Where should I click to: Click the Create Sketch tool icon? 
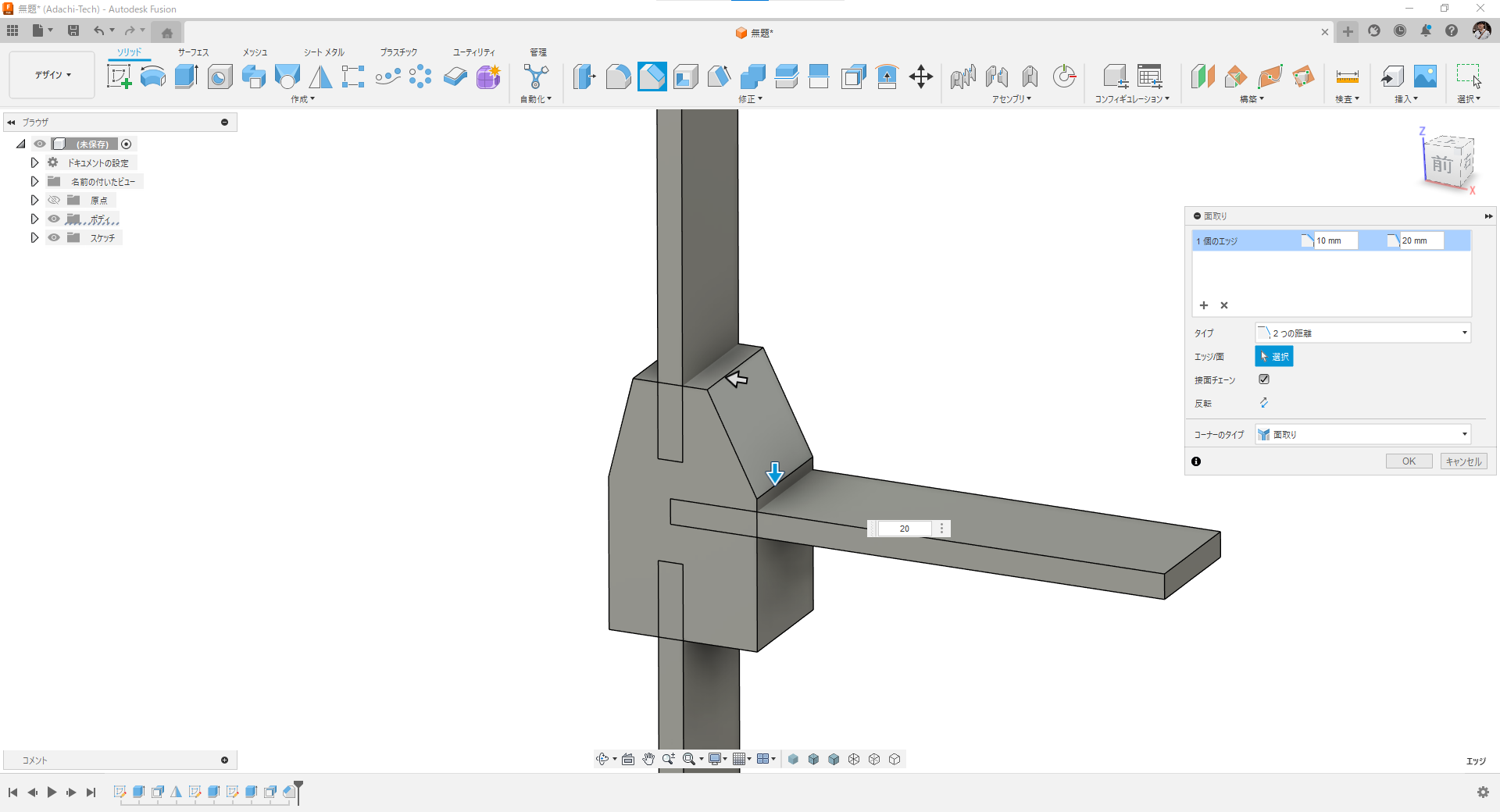point(119,77)
